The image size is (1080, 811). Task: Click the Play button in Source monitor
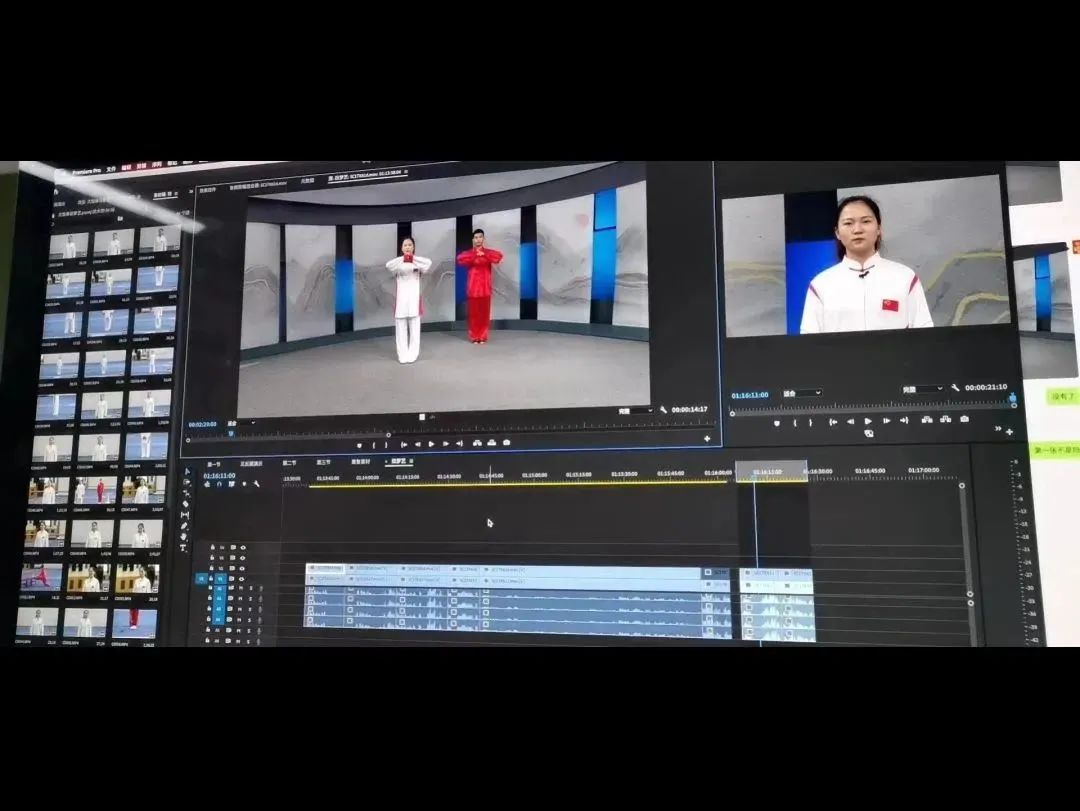pos(431,443)
